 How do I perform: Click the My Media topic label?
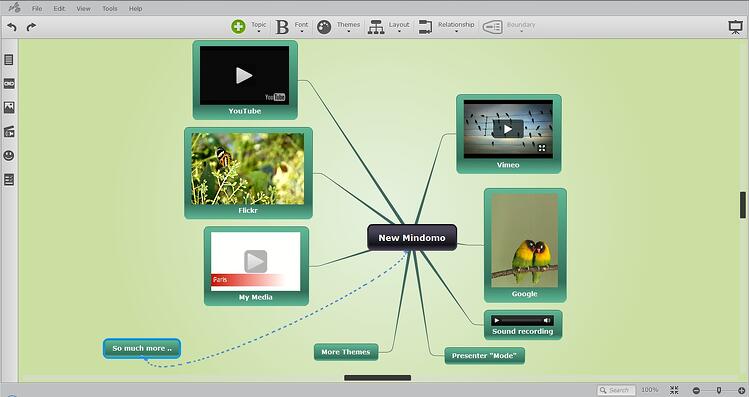tap(256, 297)
